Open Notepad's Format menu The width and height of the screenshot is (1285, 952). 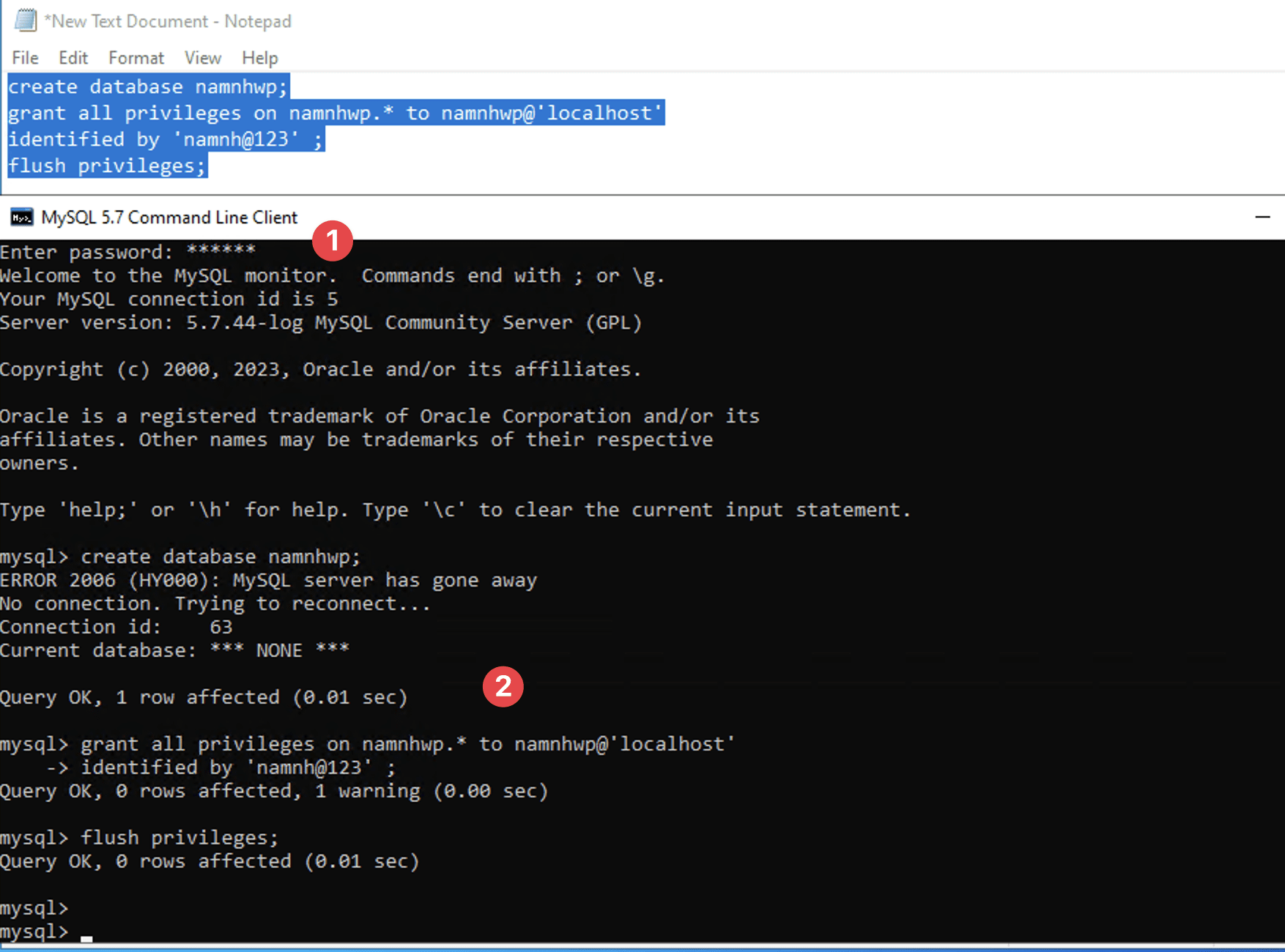tap(136, 58)
